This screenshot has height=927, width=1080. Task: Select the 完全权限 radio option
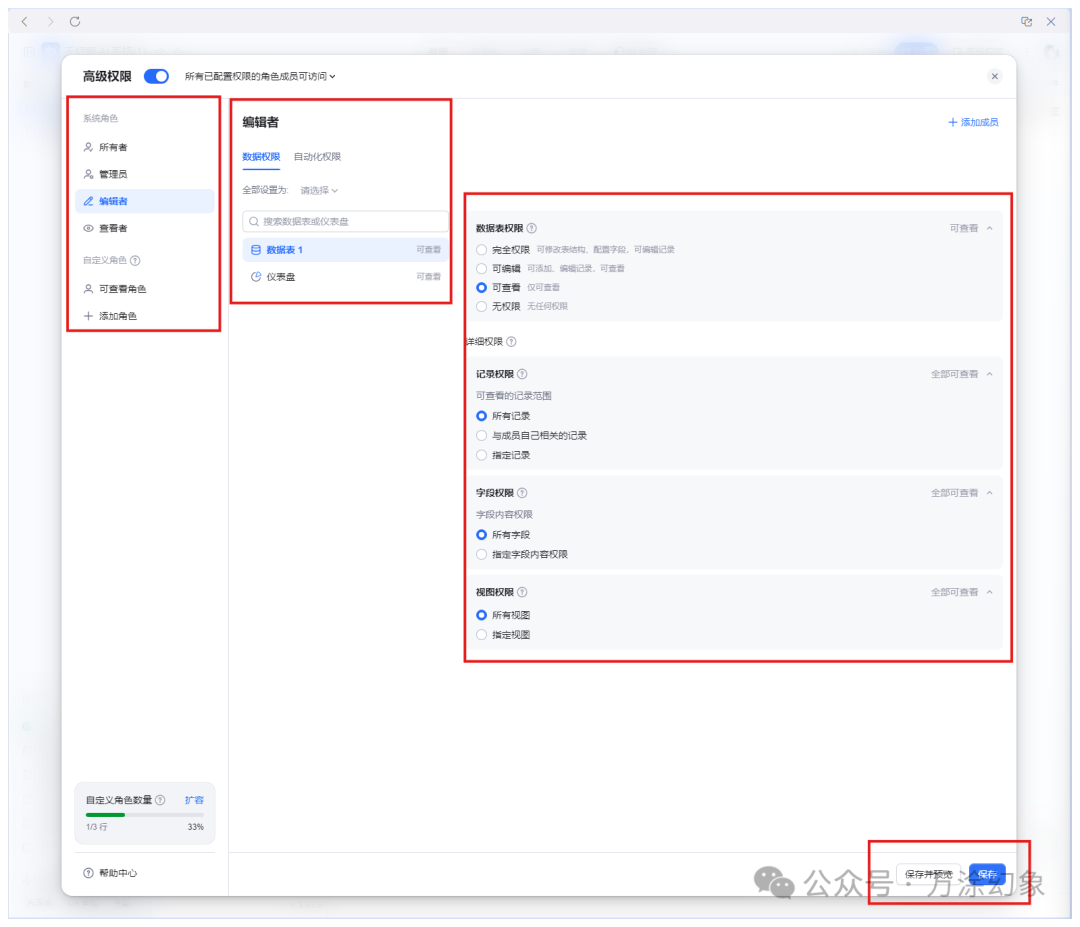click(x=481, y=249)
